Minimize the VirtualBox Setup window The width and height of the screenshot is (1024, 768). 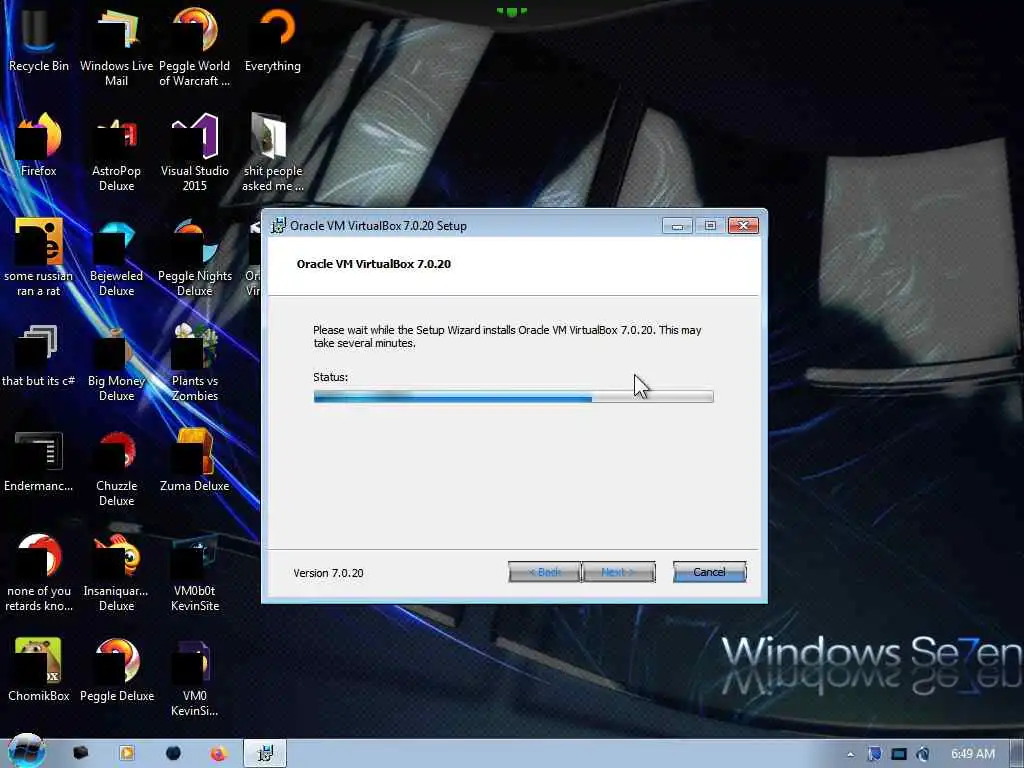pyautogui.click(x=677, y=226)
